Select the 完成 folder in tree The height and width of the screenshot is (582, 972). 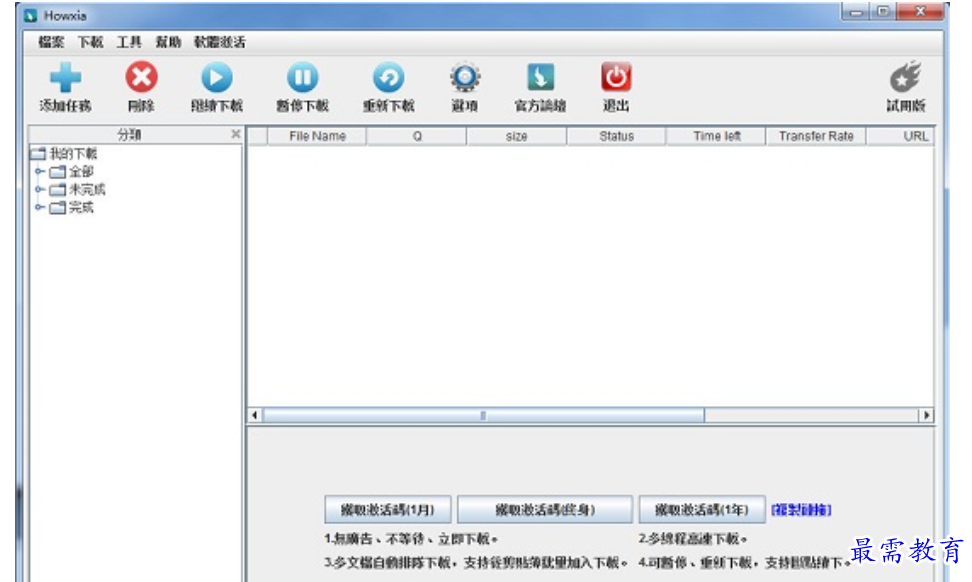(72, 207)
